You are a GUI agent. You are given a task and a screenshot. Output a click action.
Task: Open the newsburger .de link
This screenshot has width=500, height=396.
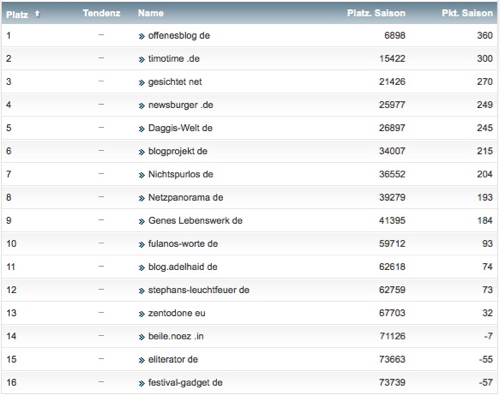181,105
